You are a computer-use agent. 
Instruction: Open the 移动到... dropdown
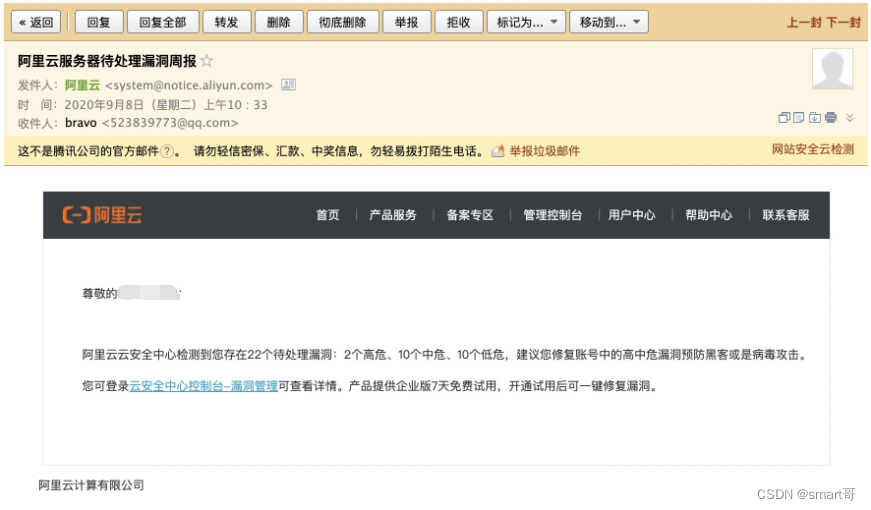609,22
